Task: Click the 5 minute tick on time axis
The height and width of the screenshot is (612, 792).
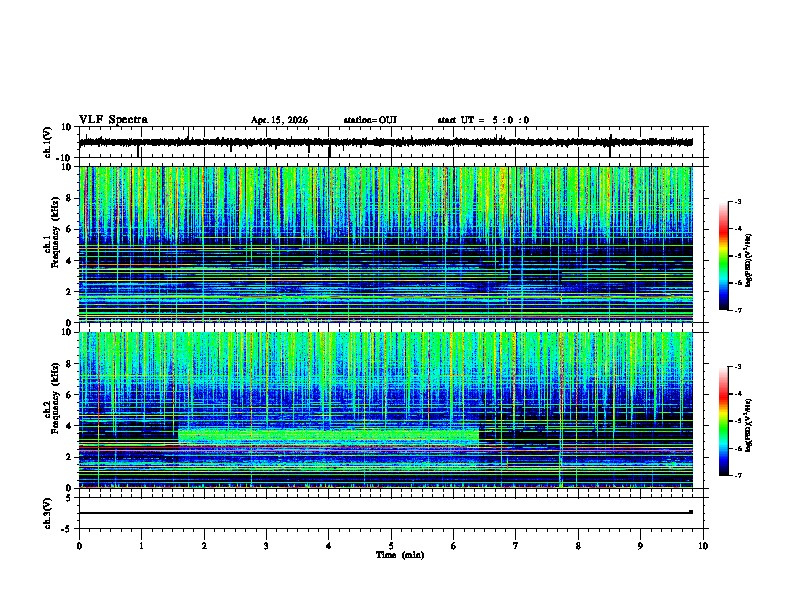Action: [391, 546]
